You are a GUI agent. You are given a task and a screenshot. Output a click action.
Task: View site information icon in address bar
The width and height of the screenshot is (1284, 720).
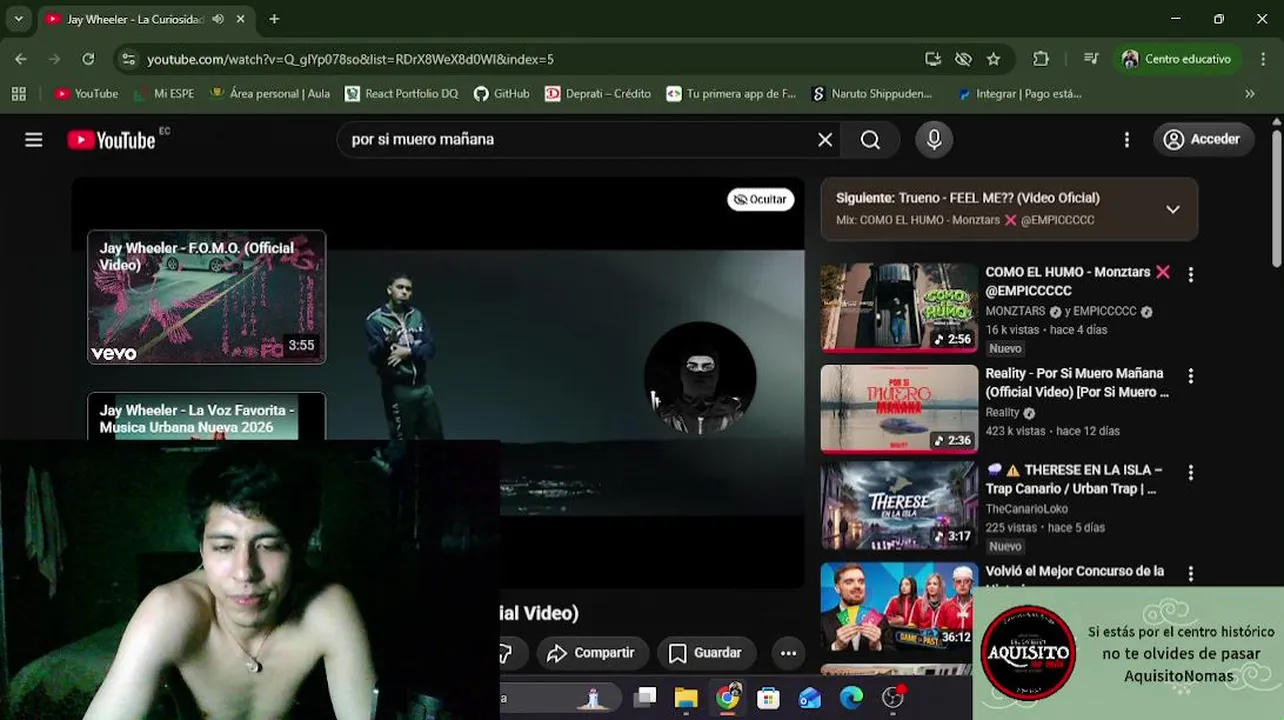[x=128, y=59]
